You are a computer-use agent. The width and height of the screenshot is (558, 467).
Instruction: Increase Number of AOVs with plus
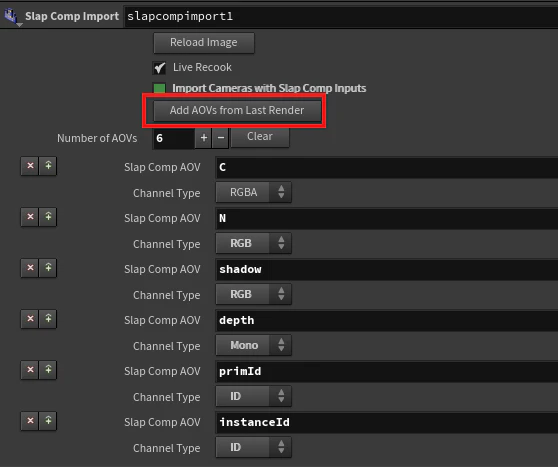[x=204, y=138]
